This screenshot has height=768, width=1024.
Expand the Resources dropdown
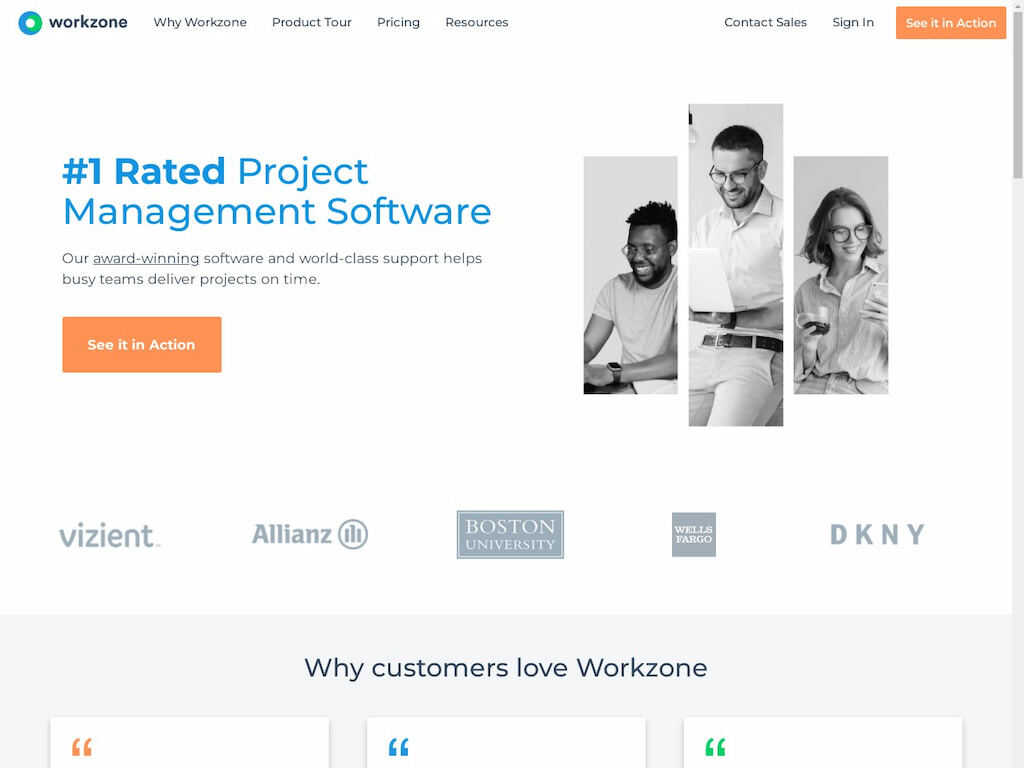pyautogui.click(x=476, y=22)
